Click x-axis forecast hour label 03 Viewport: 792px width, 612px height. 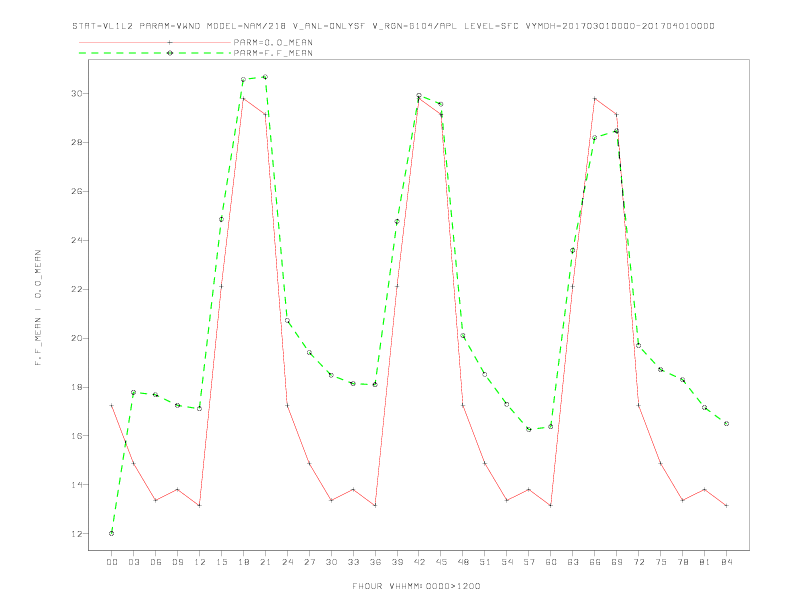click(133, 562)
